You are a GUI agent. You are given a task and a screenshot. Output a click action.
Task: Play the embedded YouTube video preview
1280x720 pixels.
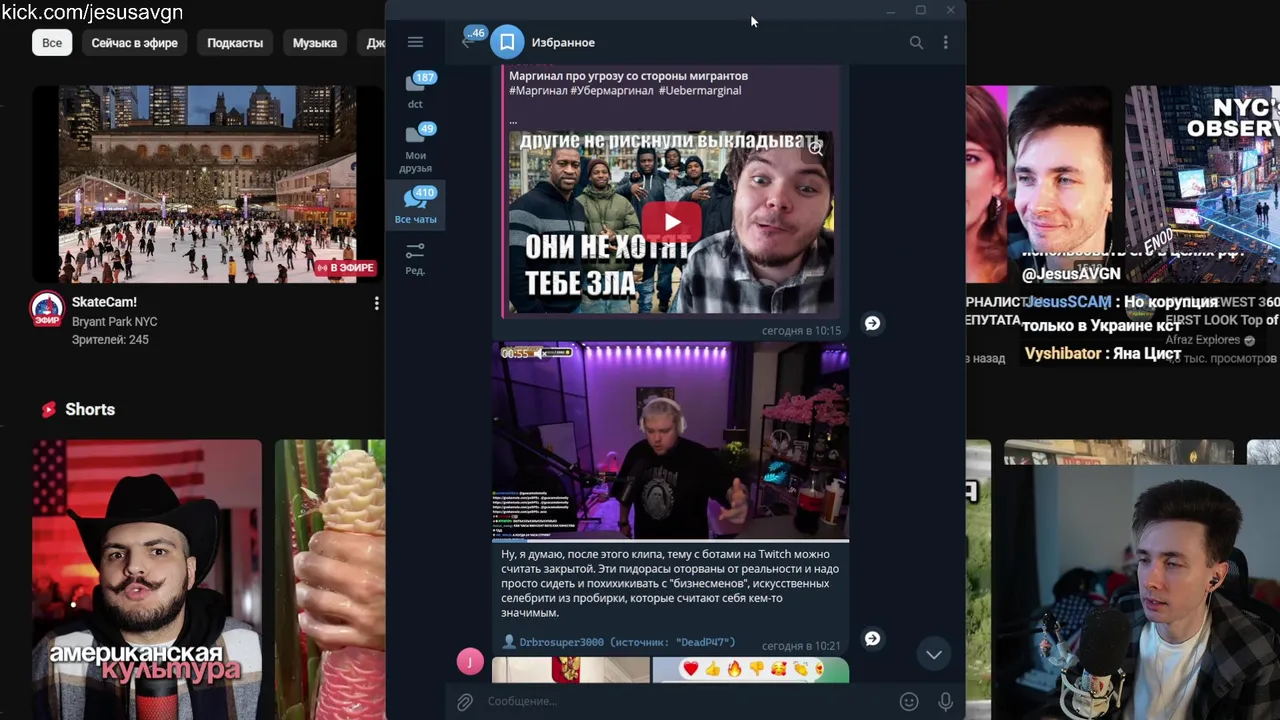click(671, 222)
